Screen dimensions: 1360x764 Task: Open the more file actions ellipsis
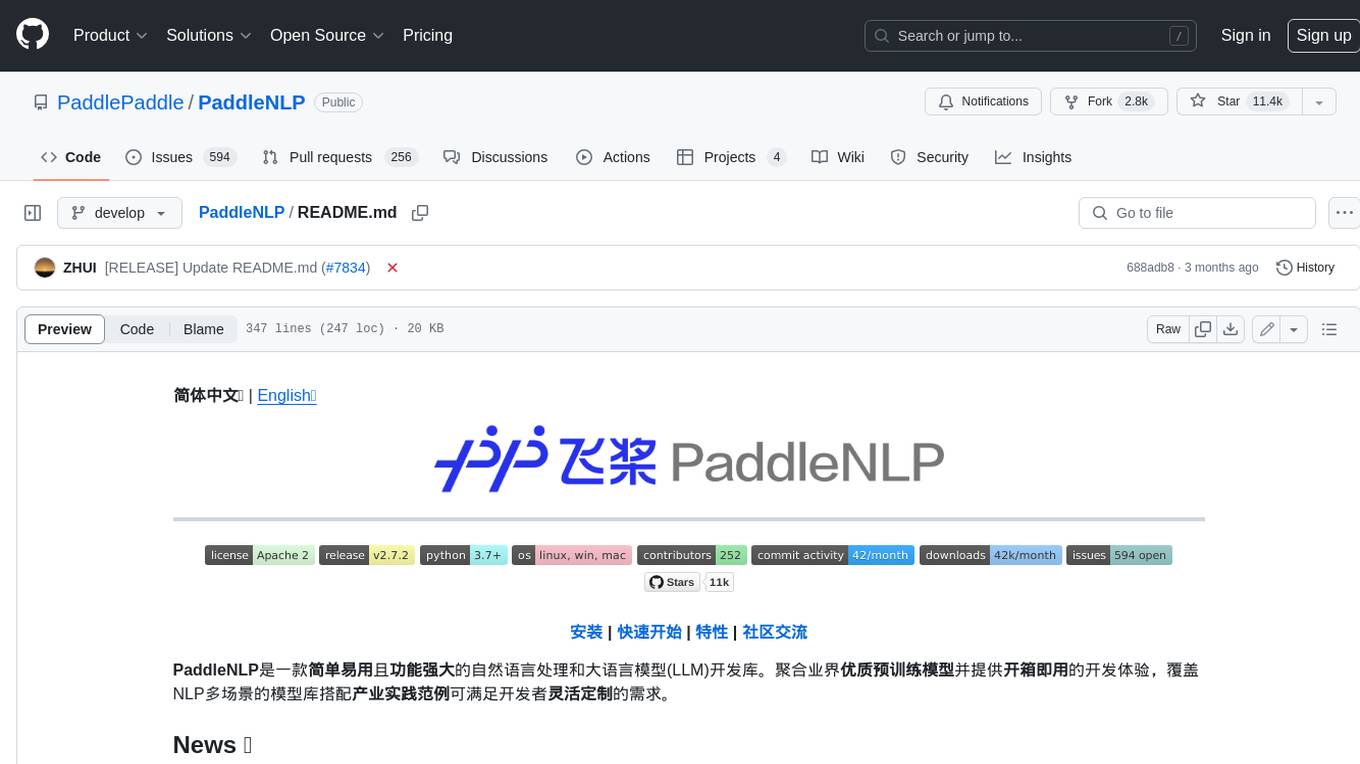1344,213
